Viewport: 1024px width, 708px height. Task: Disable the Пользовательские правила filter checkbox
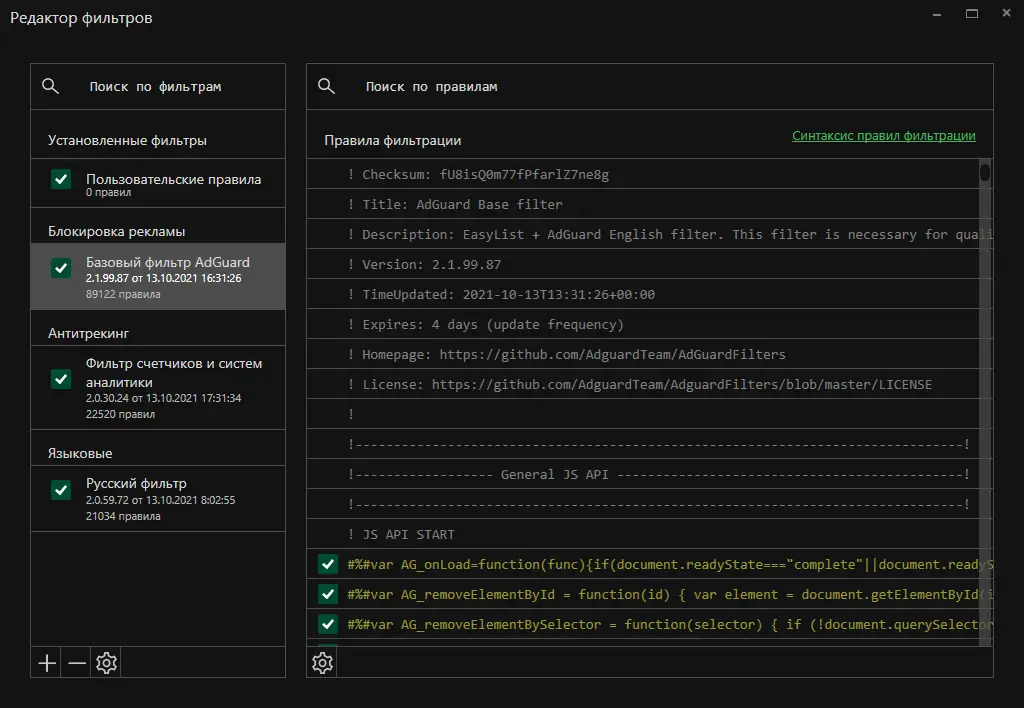click(61, 179)
